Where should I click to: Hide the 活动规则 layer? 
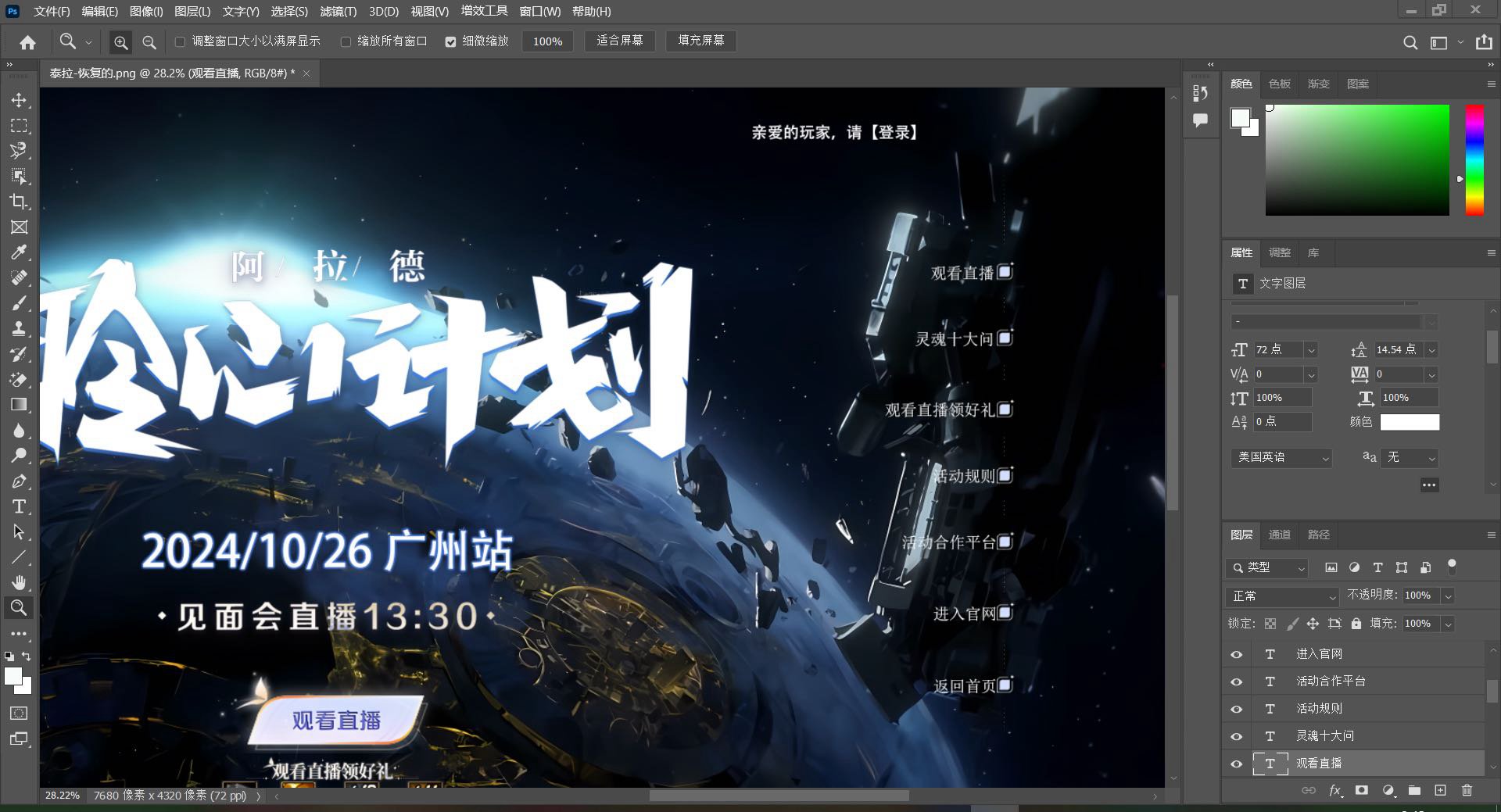1236,709
